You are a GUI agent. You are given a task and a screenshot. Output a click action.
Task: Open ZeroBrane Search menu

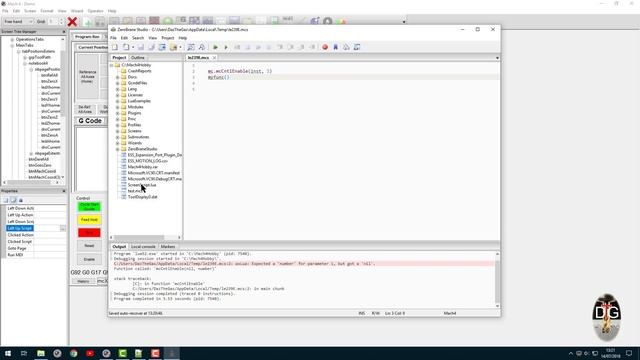coord(138,38)
